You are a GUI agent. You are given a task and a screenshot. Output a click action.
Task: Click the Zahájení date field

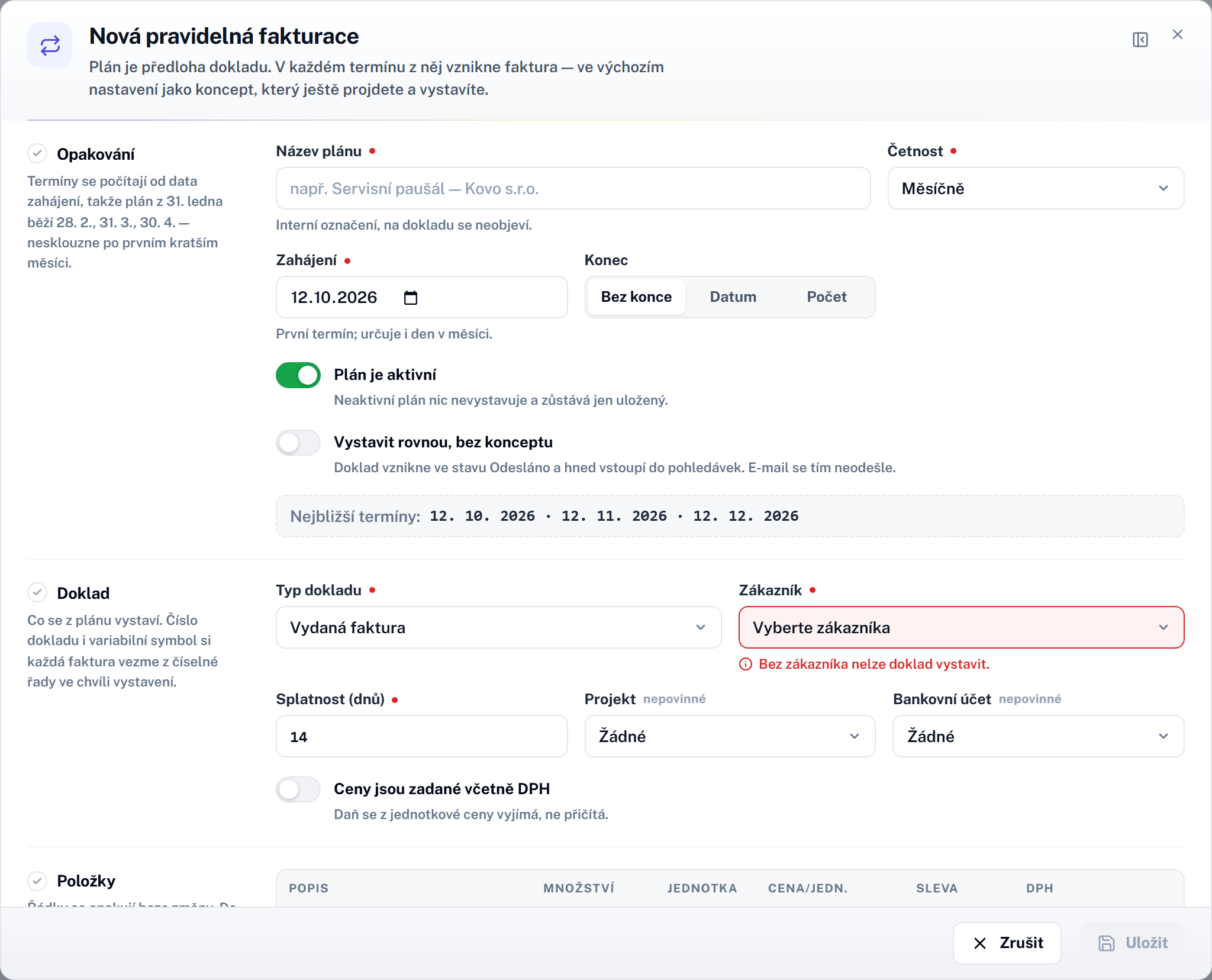[421, 297]
